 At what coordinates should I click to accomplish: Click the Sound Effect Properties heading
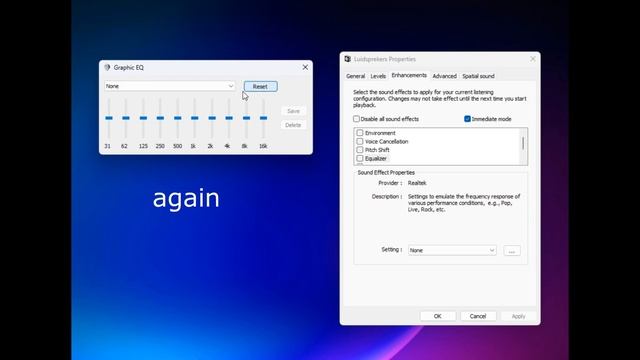click(386, 173)
